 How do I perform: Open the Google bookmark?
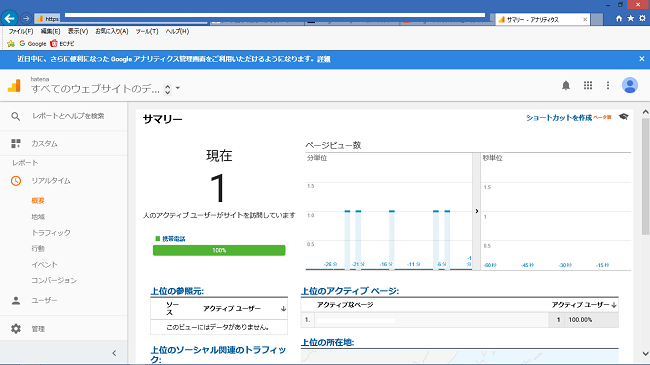(x=33, y=44)
